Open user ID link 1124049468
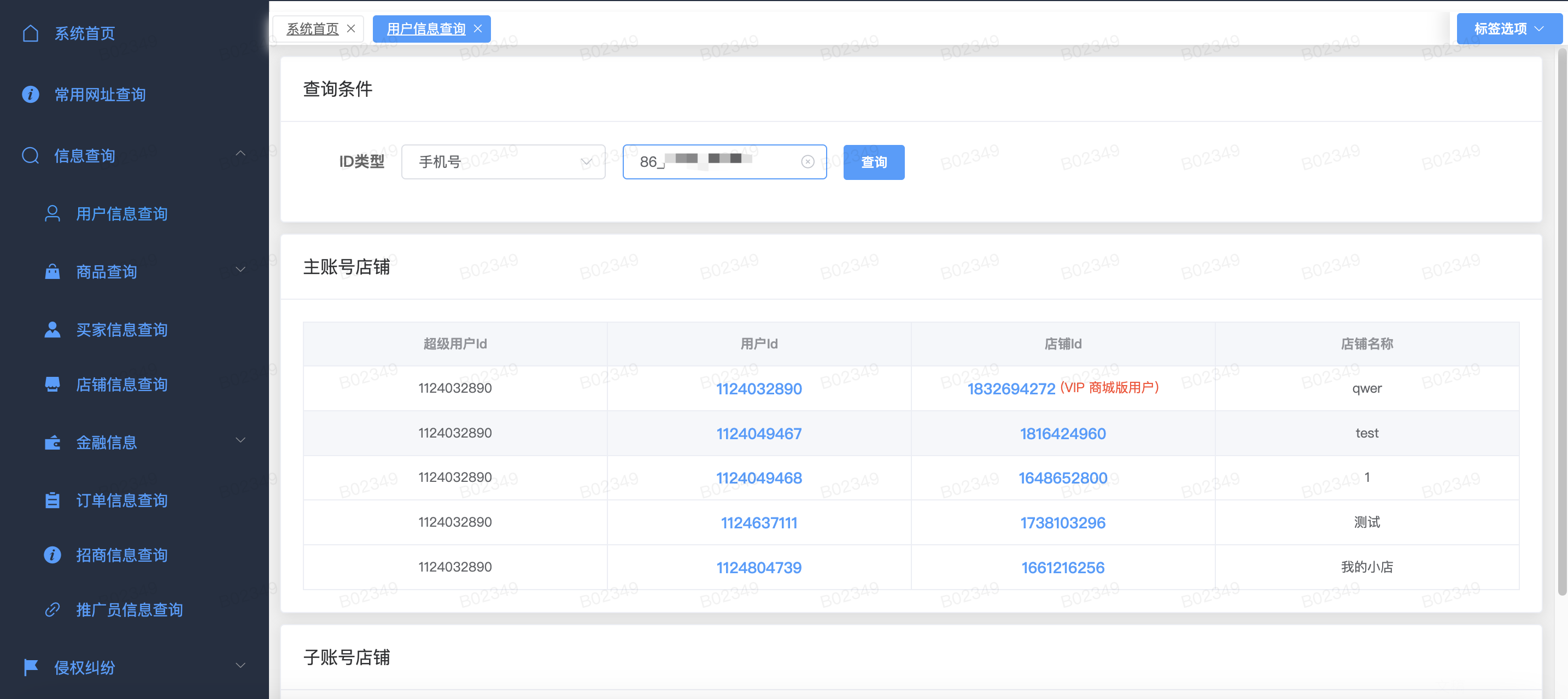 click(758, 478)
